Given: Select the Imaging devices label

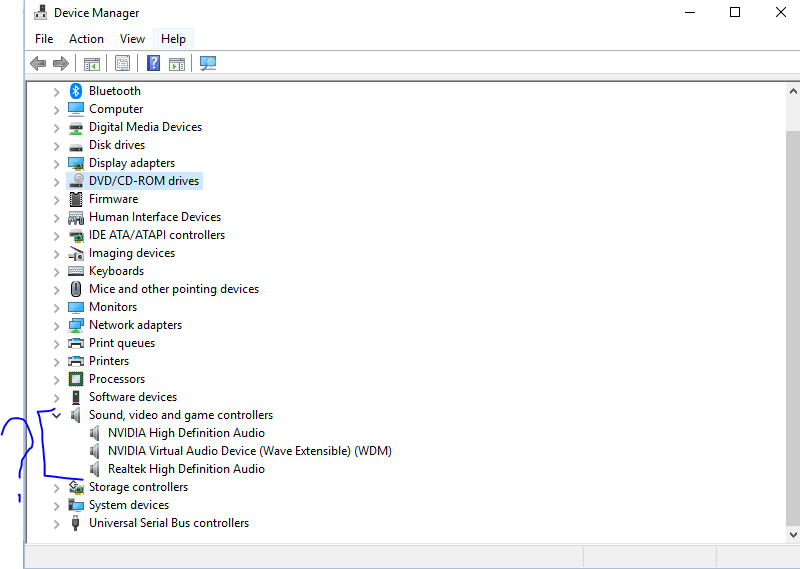Looking at the screenshot, I should [x=132, y=253].
